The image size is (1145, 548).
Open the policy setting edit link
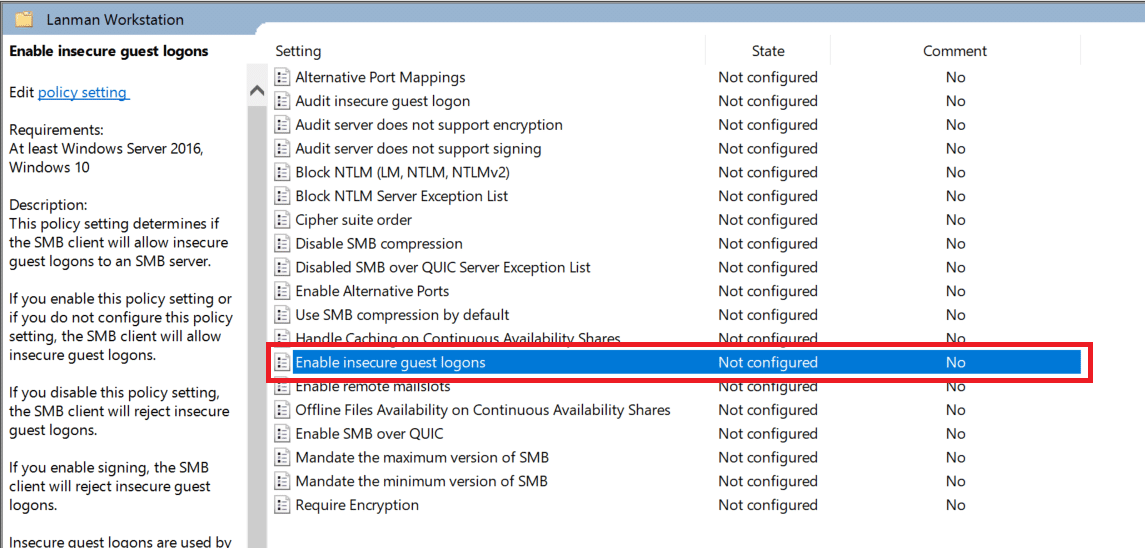point(82,92)
